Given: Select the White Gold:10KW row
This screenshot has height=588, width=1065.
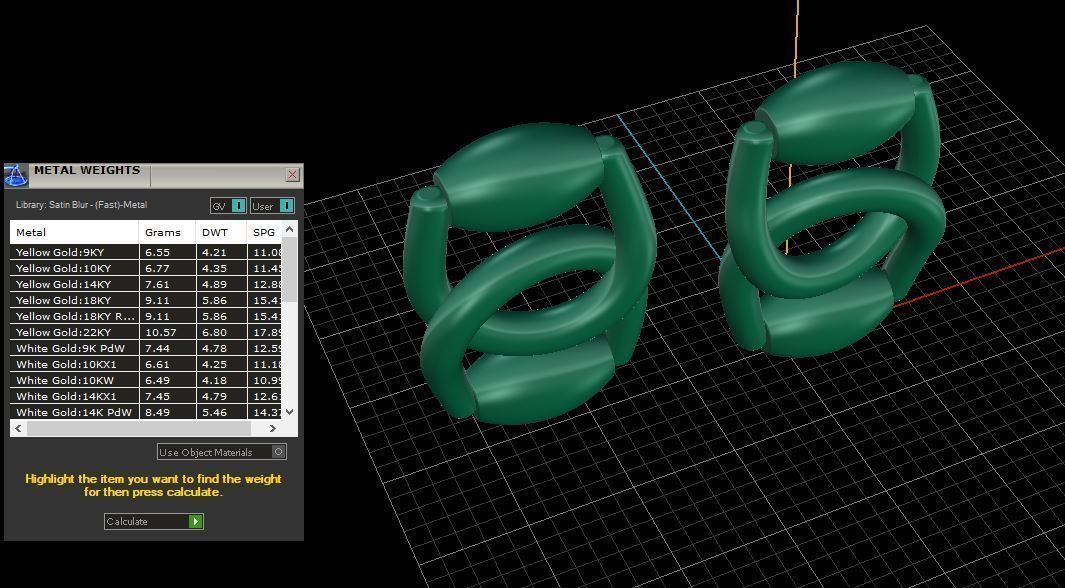Looking at the screenshot, I should [146, 380].
